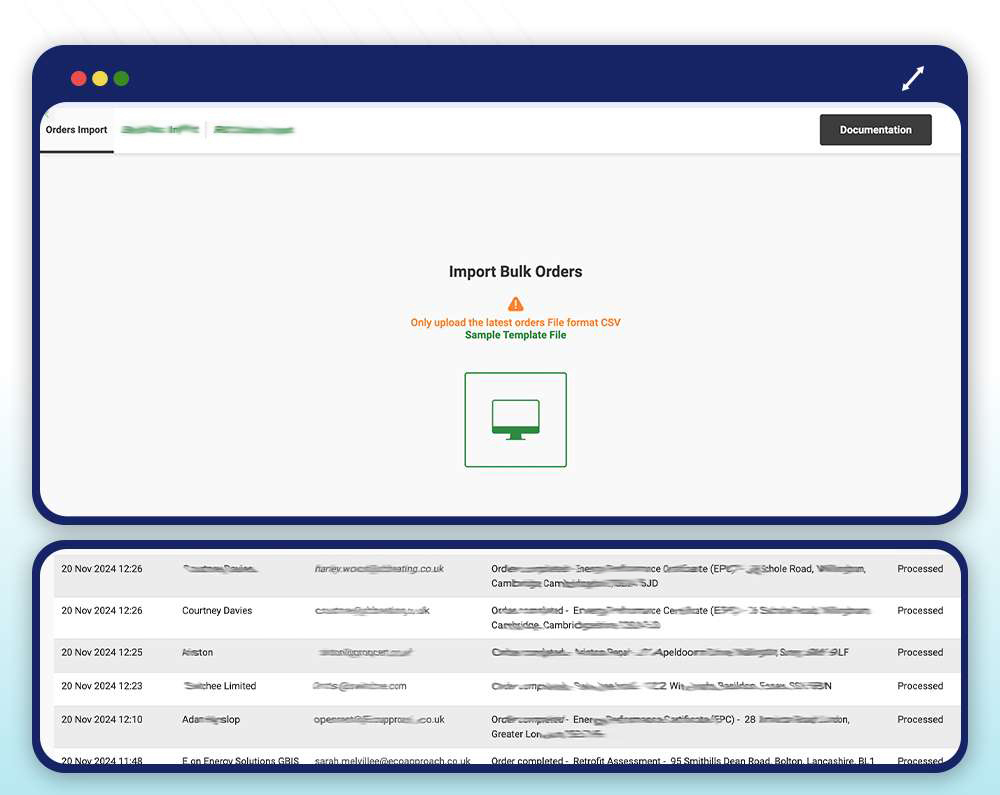Click the date 20 Nov 2024 12:25
The height and width of the screenshot is (795, 1000).
coord(102,652)
